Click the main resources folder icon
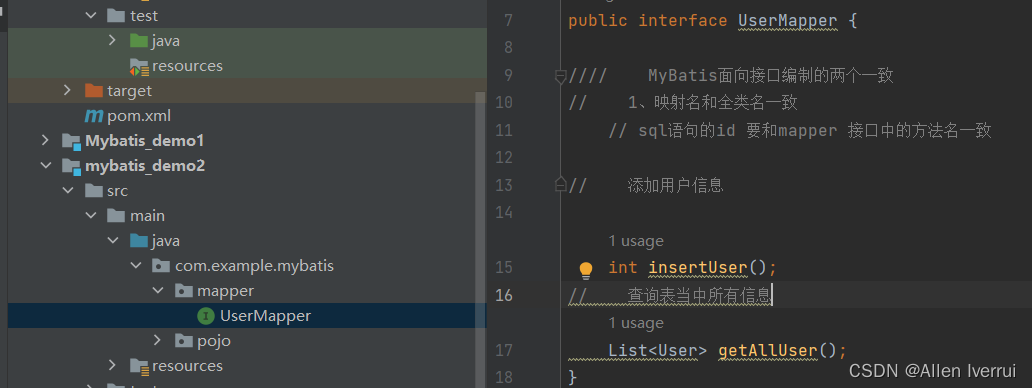1032x388 pixels. (x=139, y=366)
